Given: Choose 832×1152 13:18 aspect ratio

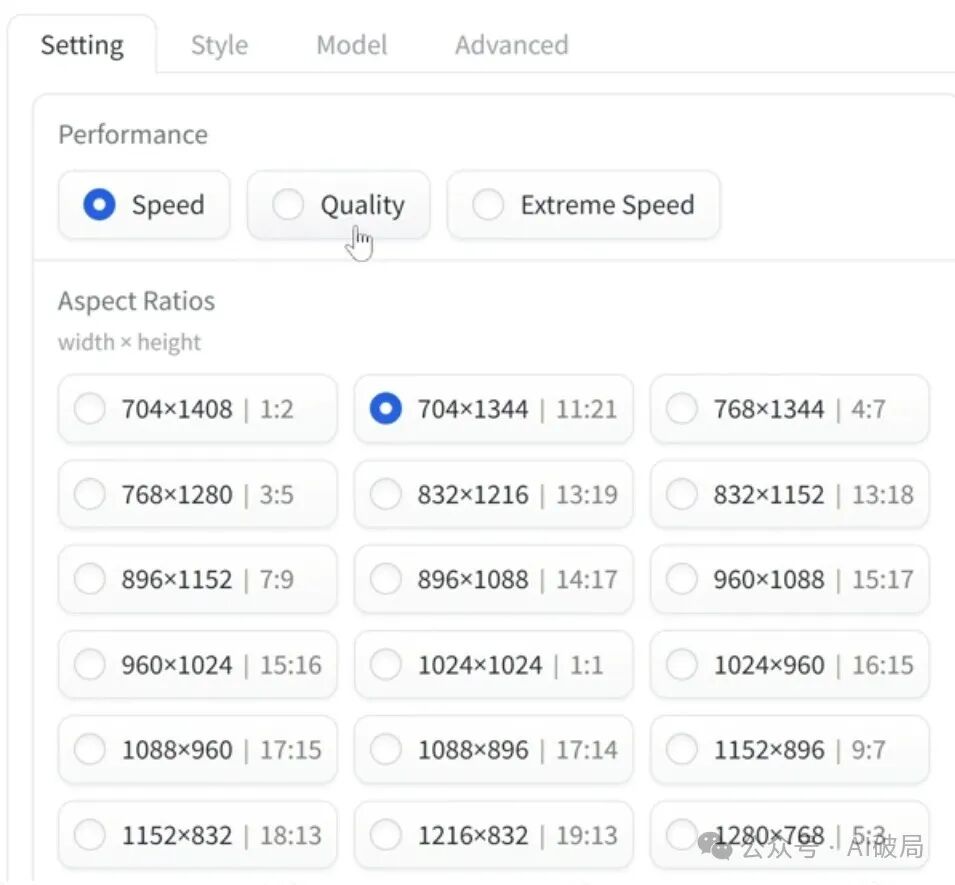Looking at the screenshot, I should click(x=789, y=494).
